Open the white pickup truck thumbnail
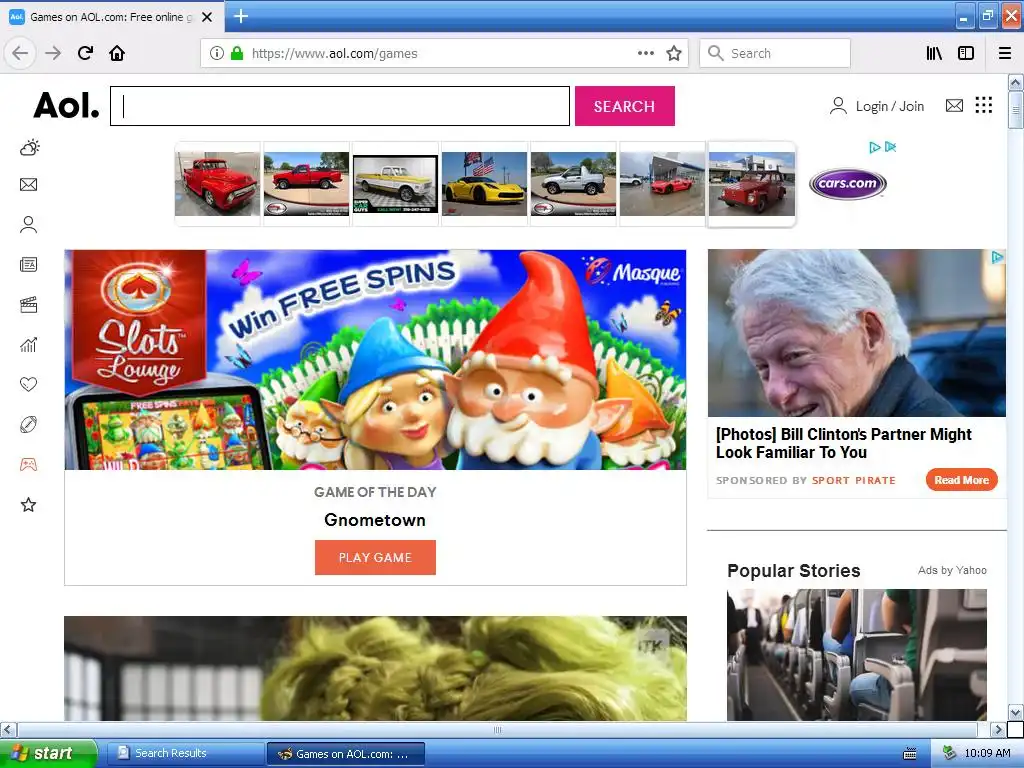This screenshot has height=768, width=1024. 395,184
